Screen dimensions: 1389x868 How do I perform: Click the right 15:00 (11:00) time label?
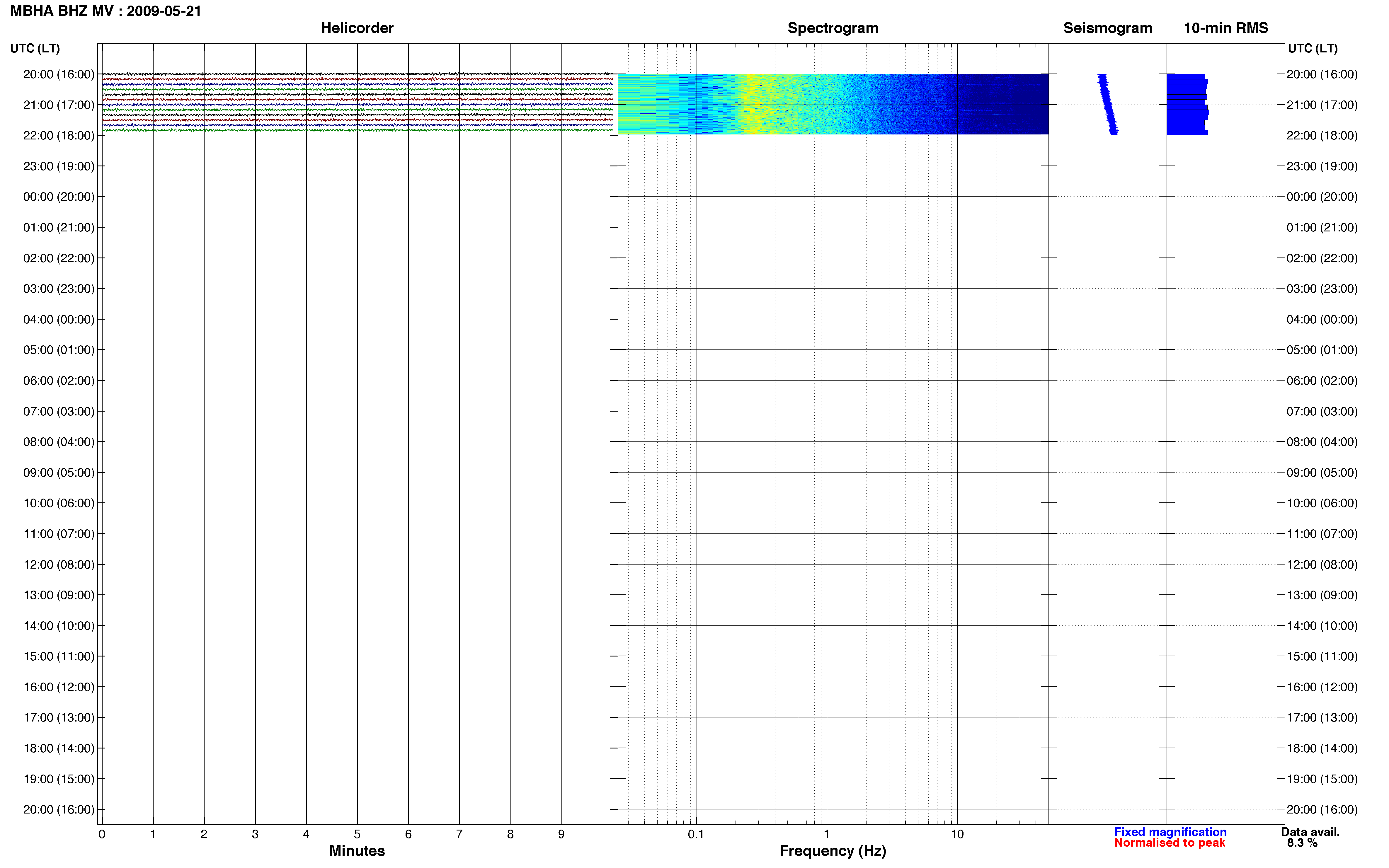(1322, 656)
